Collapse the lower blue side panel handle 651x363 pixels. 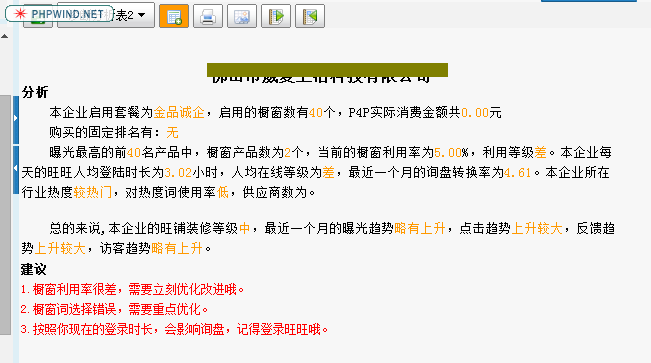point(16,169)
